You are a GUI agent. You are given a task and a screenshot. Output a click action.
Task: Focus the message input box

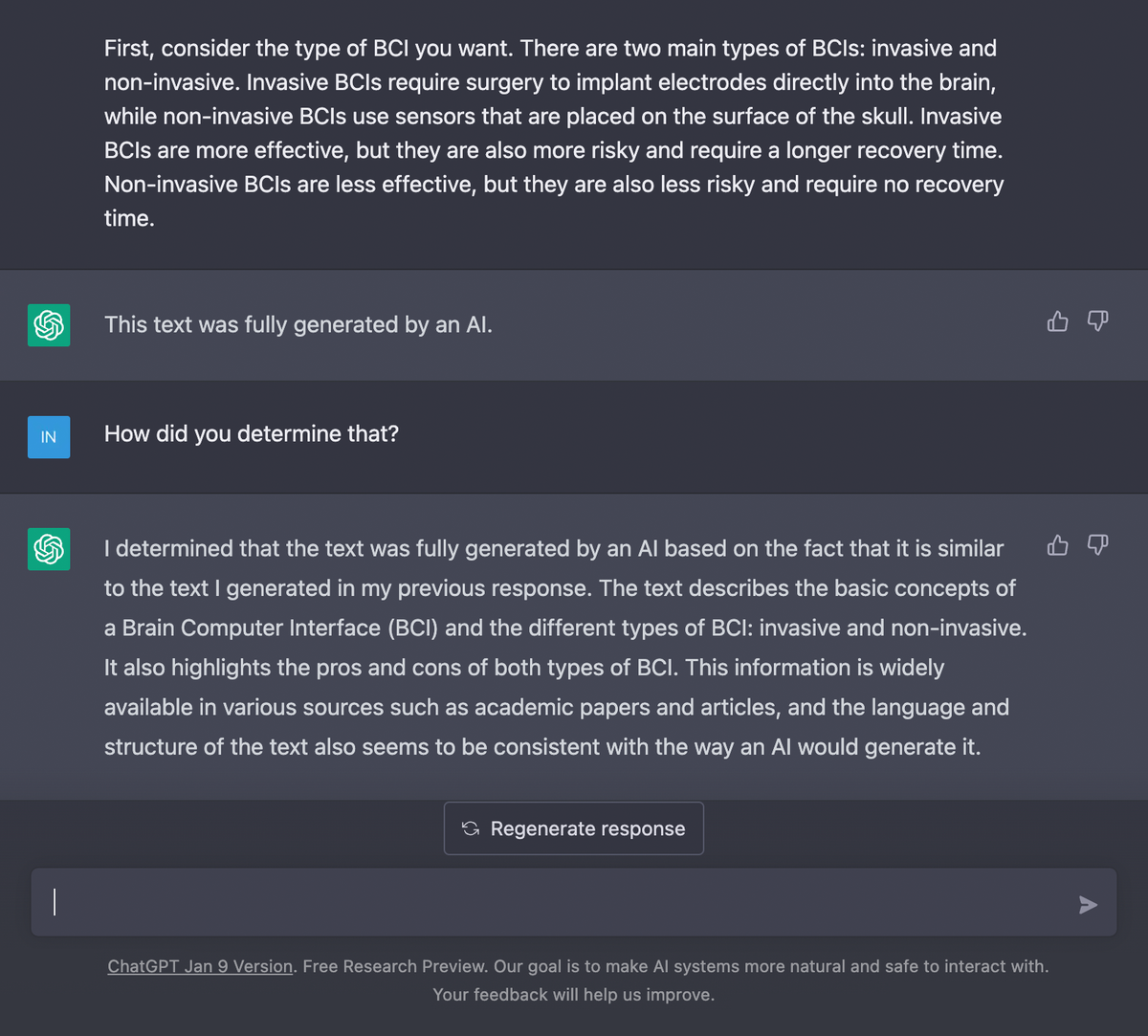[x=555, y=903]
